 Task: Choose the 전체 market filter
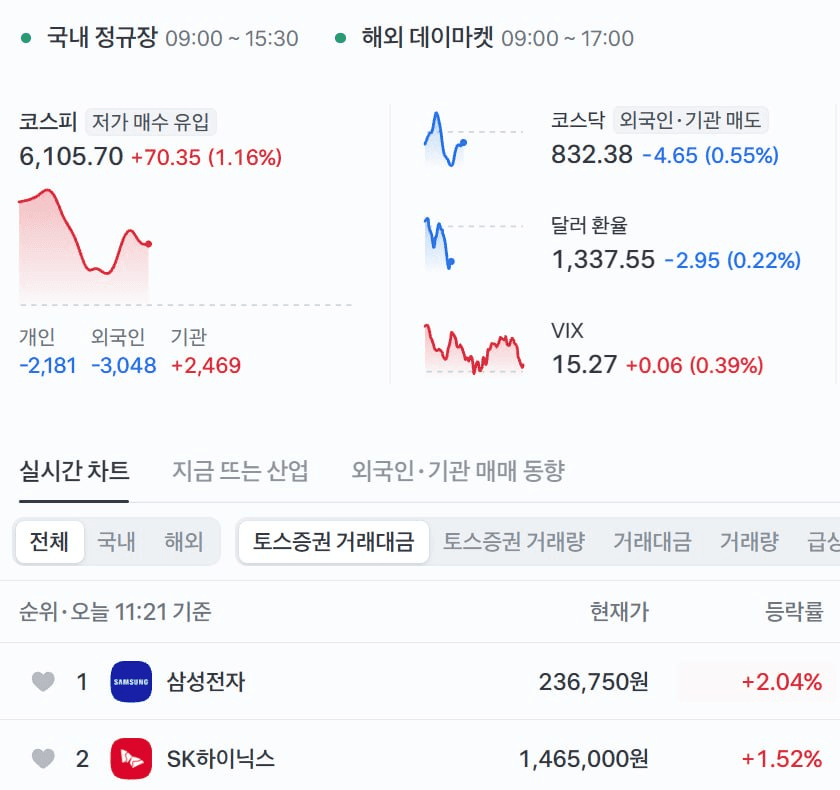click(x=49, y=541)
